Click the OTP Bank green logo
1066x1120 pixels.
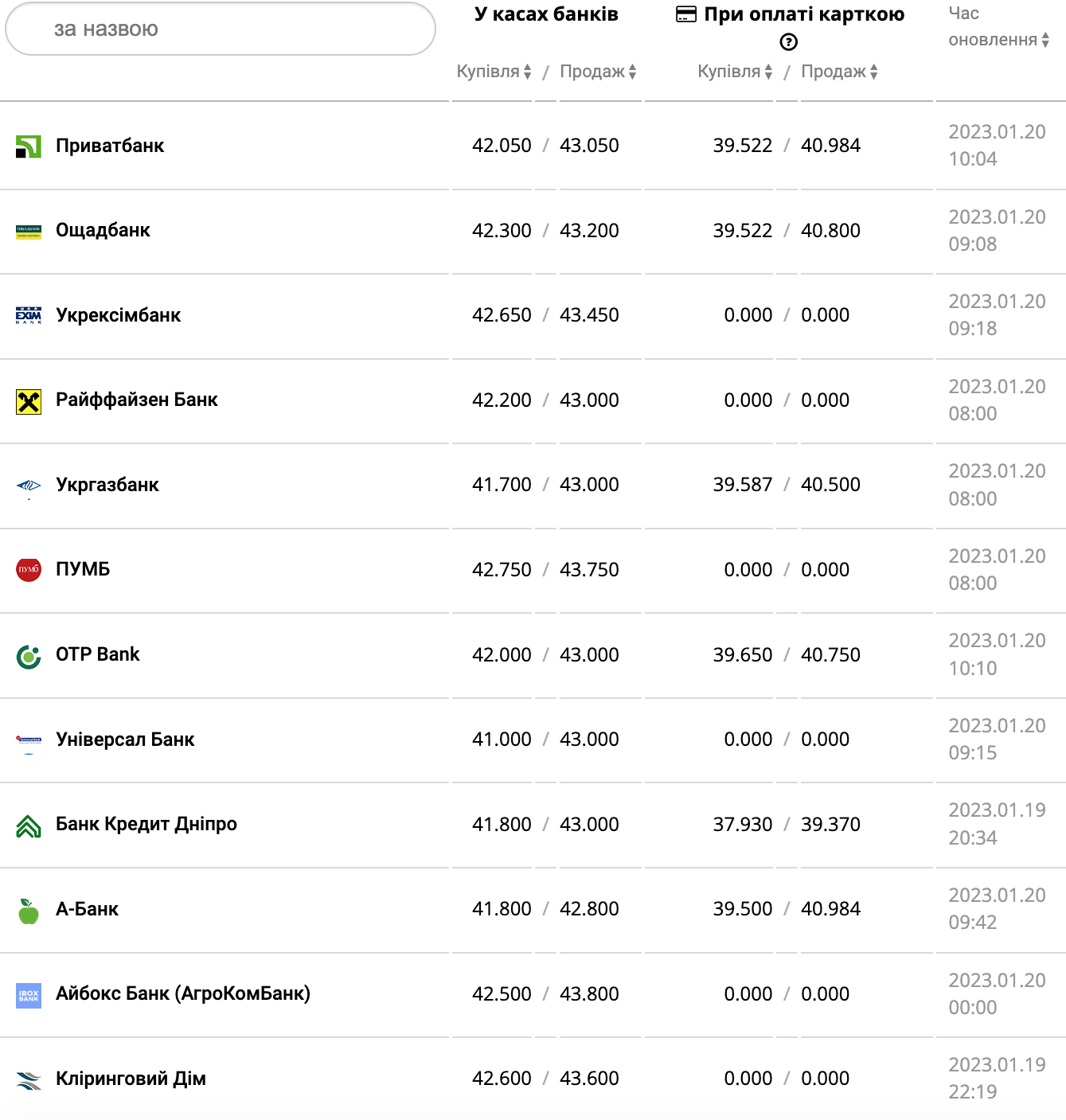(x=29, y=656)
